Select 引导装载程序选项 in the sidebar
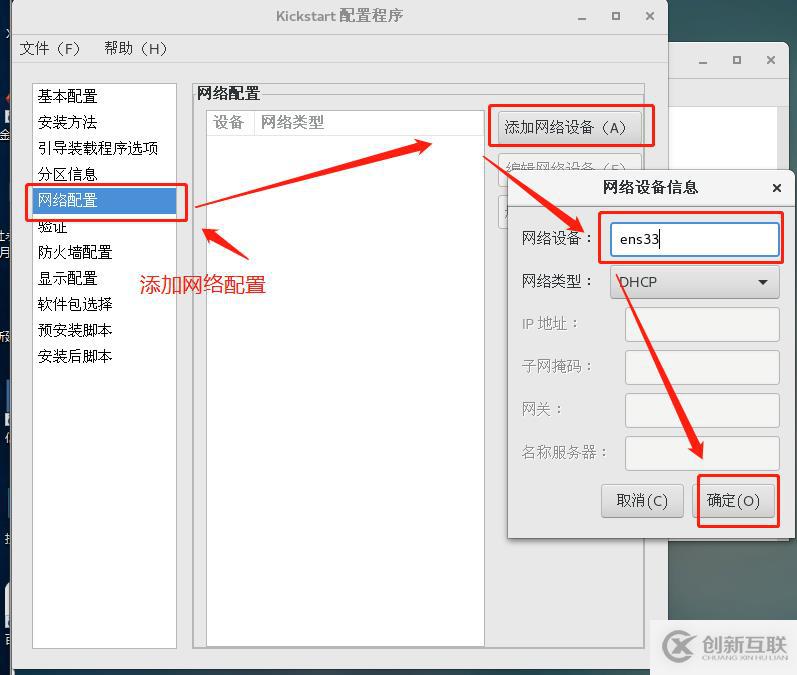 (105, 148)
